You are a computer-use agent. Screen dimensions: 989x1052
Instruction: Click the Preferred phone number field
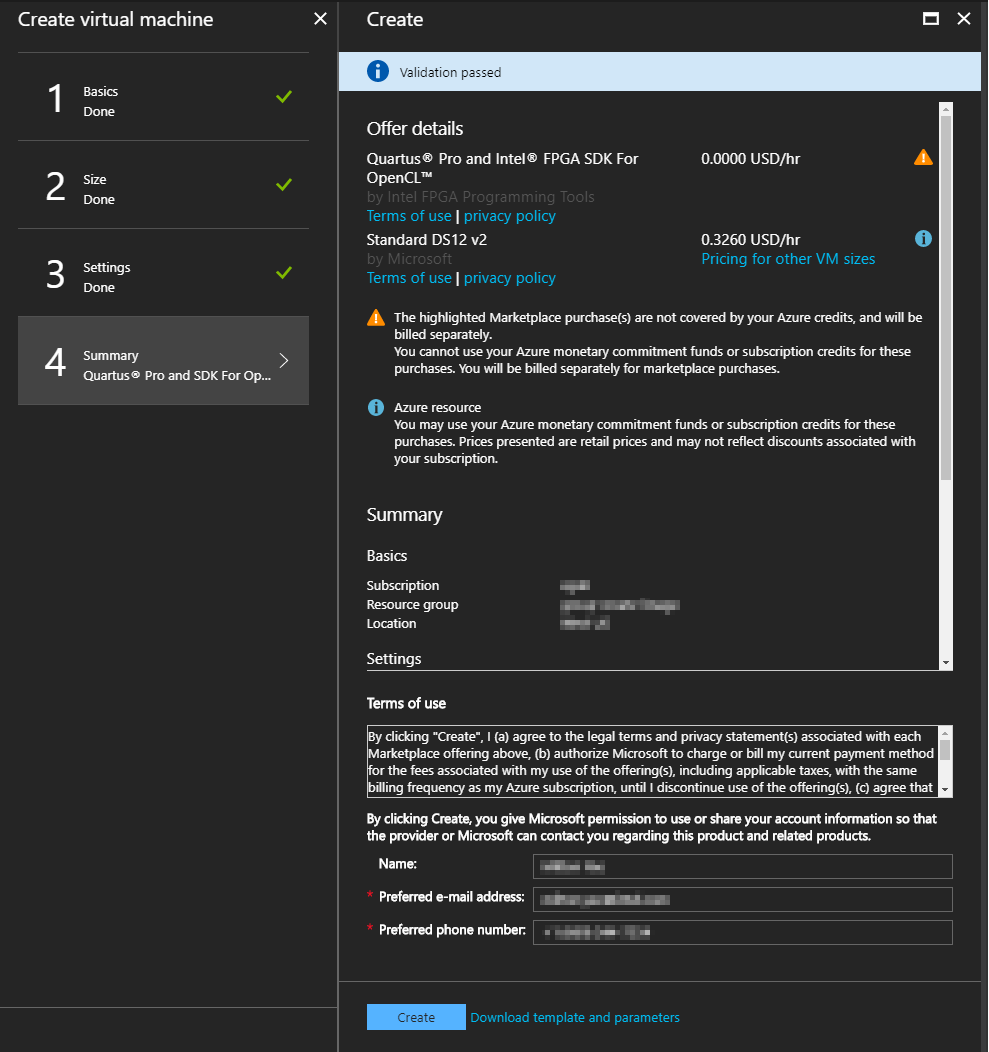click(742, 932)
